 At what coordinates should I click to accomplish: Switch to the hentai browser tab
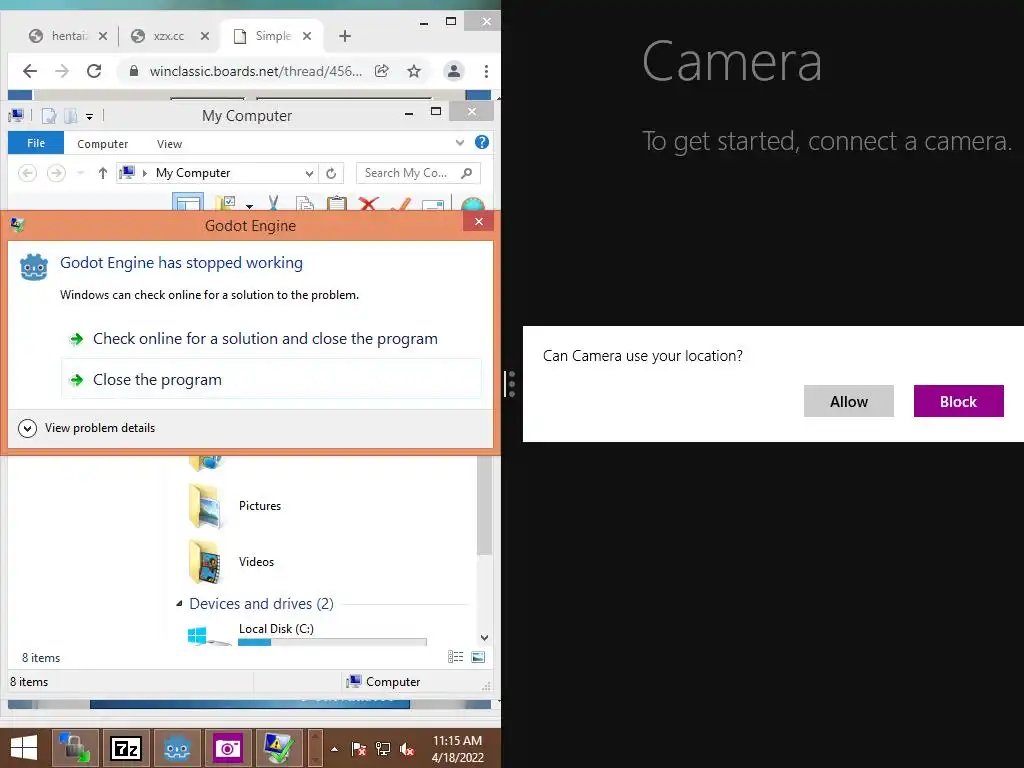pyautogui.click(x=67, y=36)
